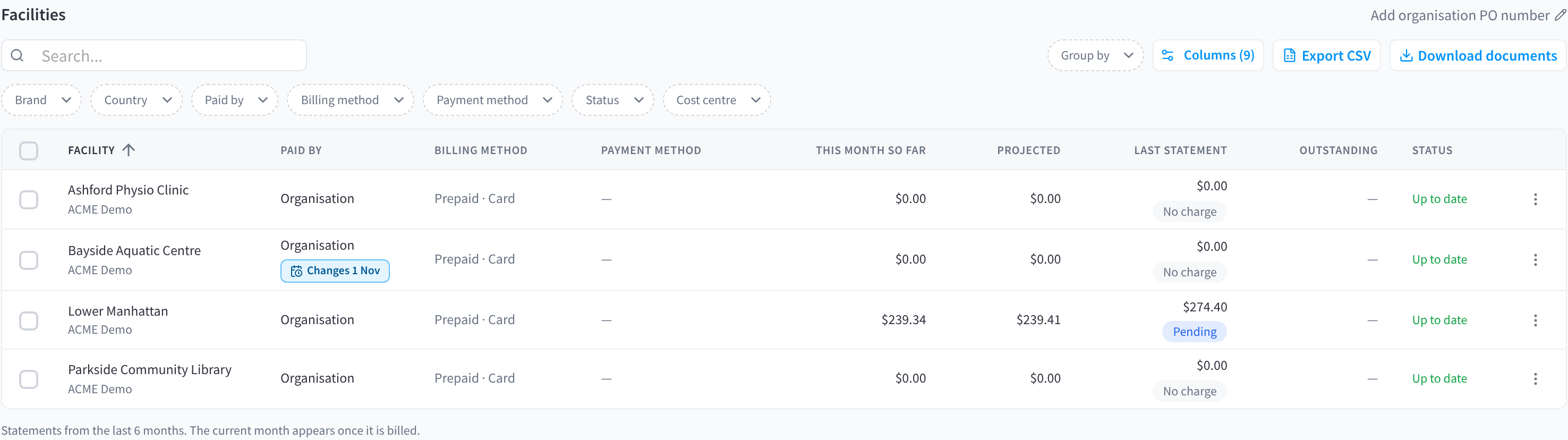Check the Lower Manhattan row checkbox
Screen dimensions: 1568x440
29,321
